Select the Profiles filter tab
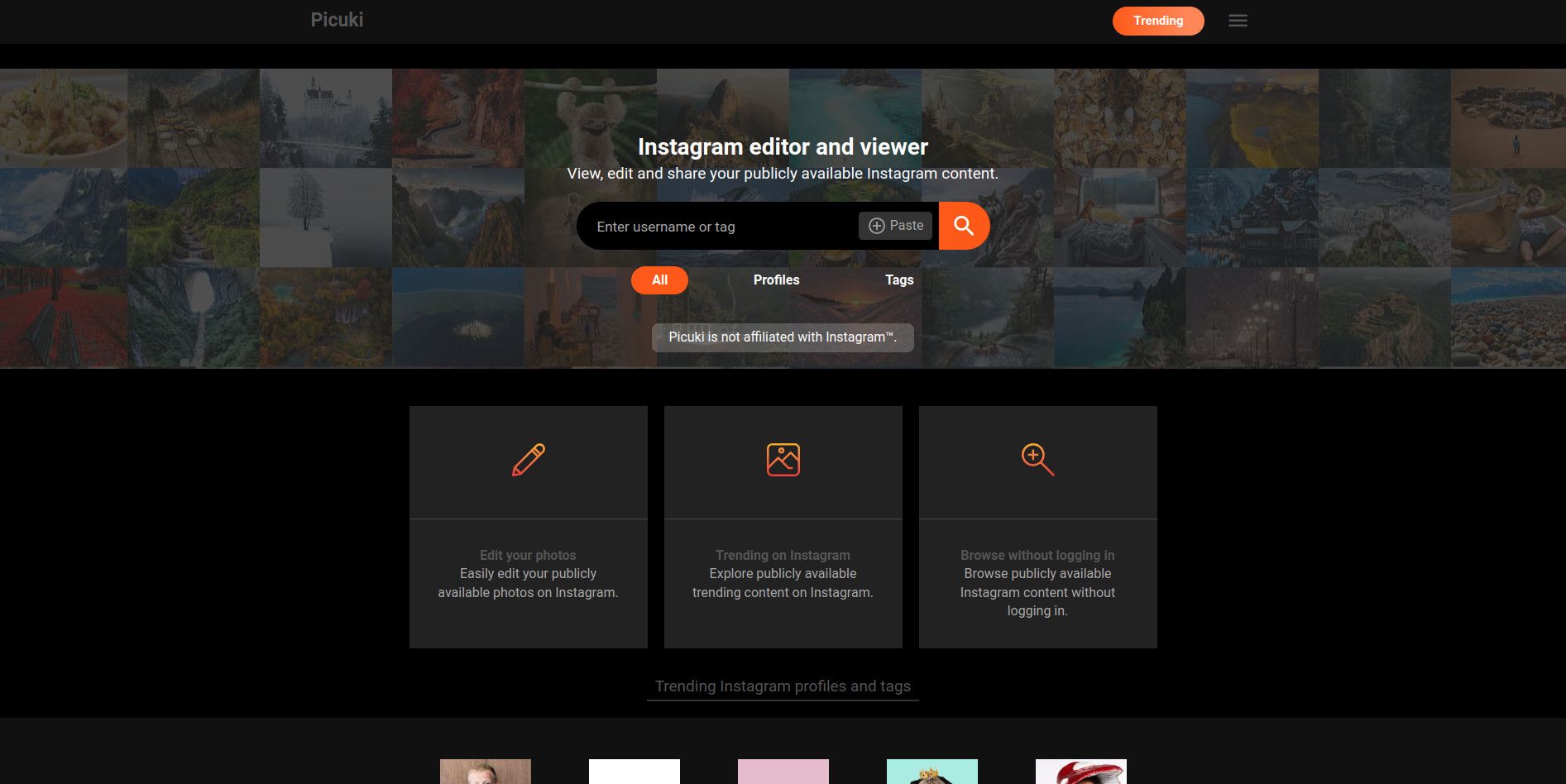 [776, 280]
